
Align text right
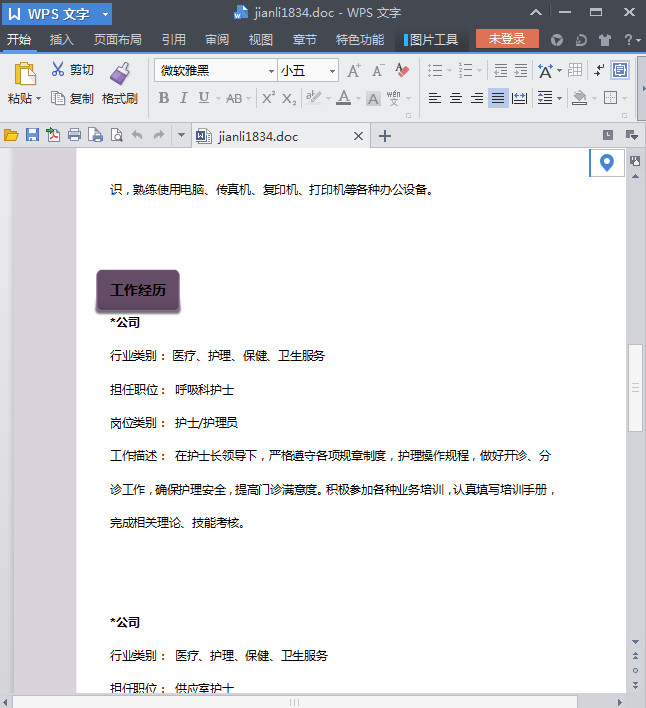pyautogui.click(x=477, y=98)
